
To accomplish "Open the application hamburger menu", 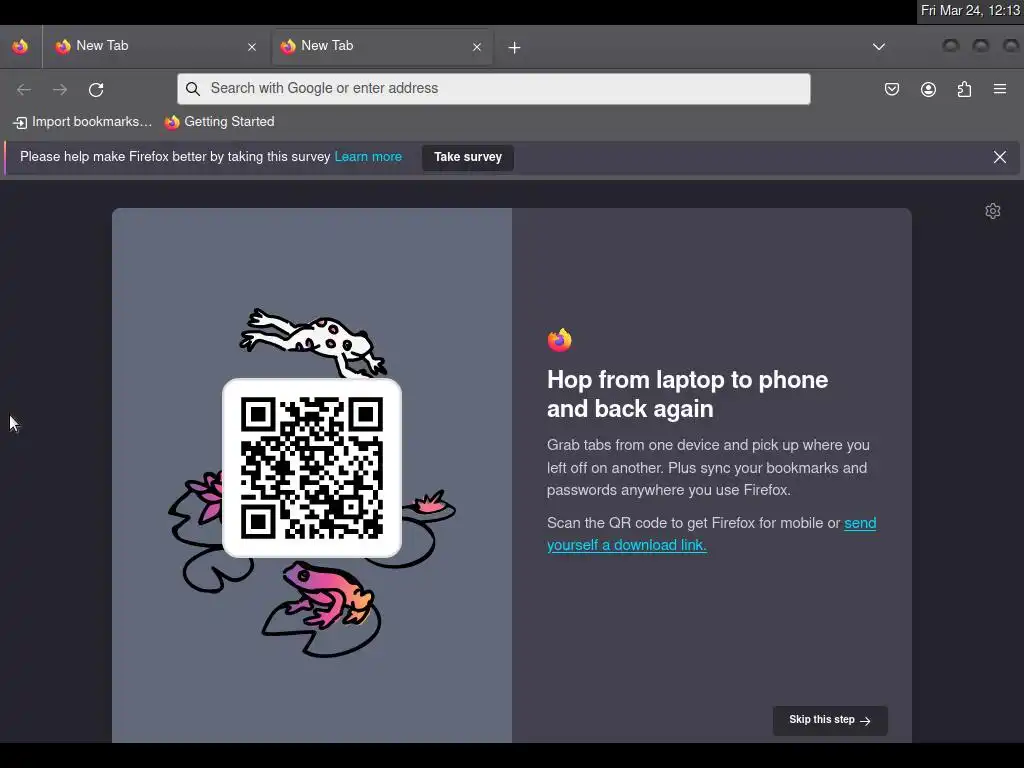I will click(1000, 89).
